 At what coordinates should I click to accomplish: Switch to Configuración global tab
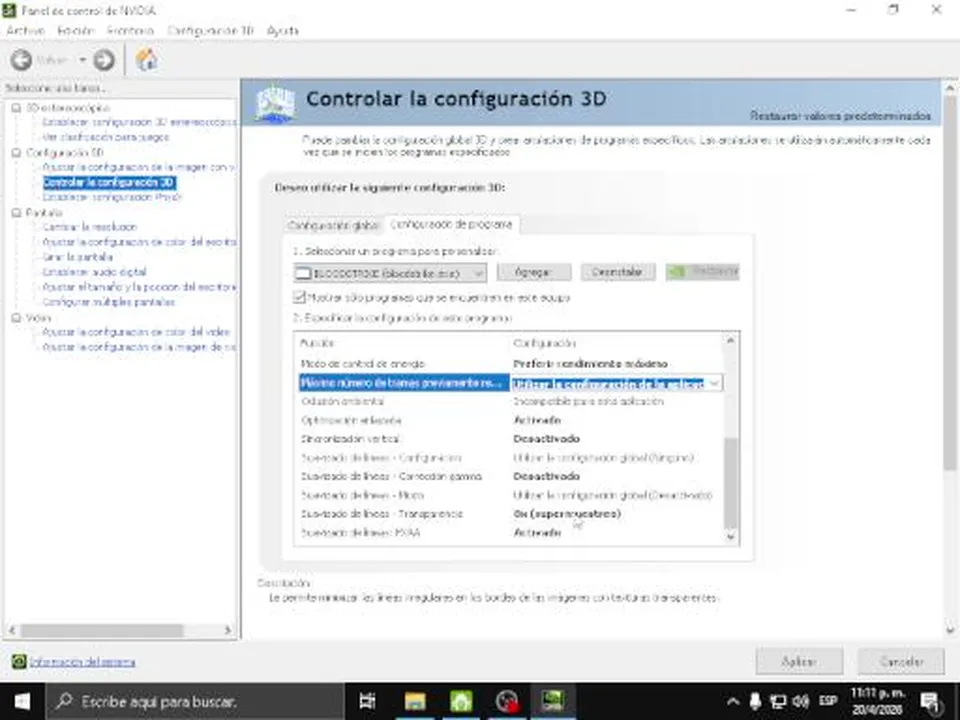pyautogui.click(x=333, y=225)
